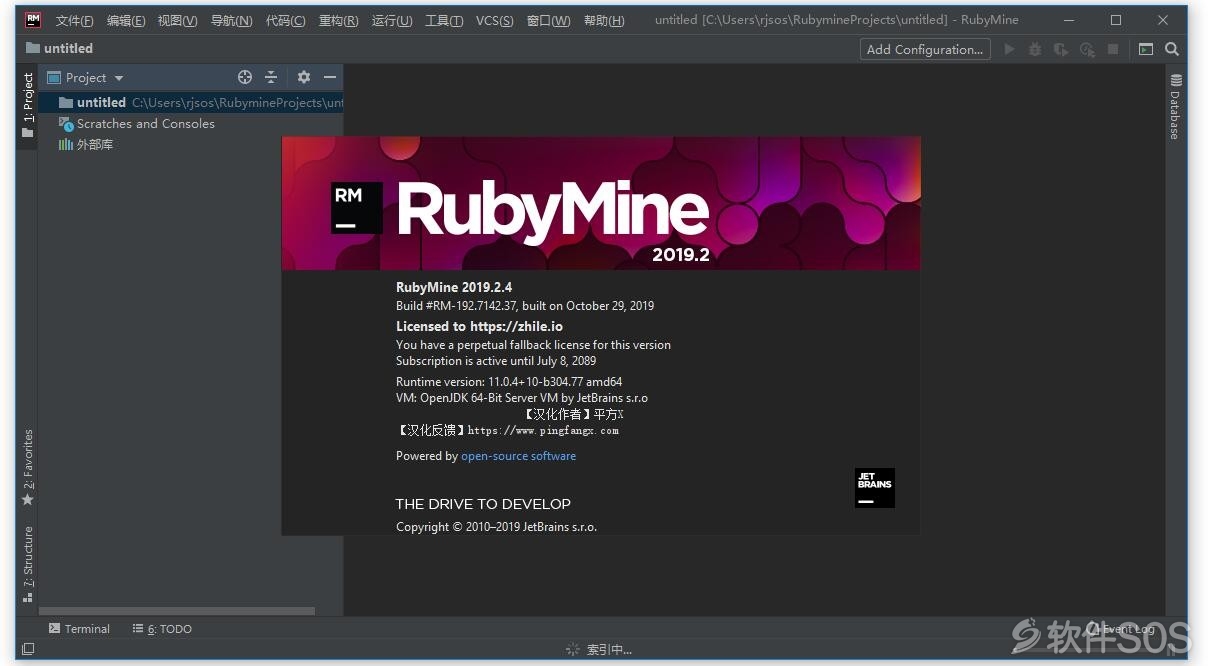Click the Copyright 2010–2019 JetBrains text
This screenshot has height=666, width=1210.
point(496,527)
